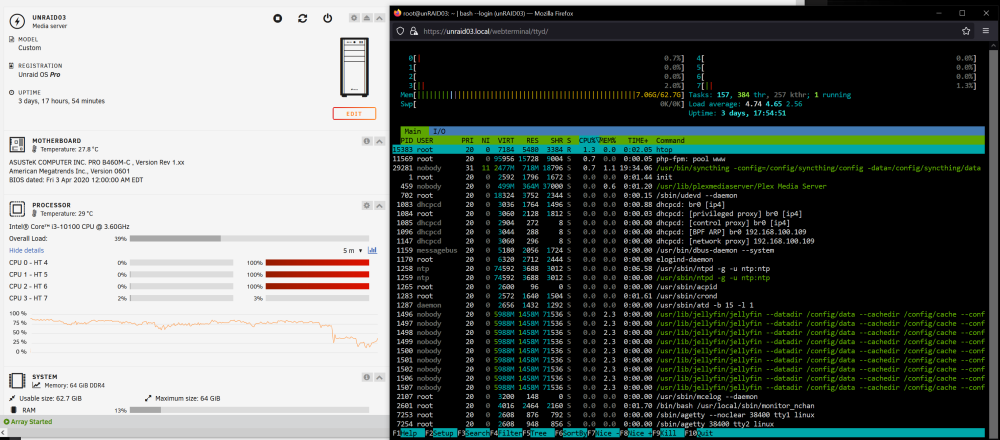Click the EDIT button
This screenshot has height=440, width=1000.
pos(354,114)
